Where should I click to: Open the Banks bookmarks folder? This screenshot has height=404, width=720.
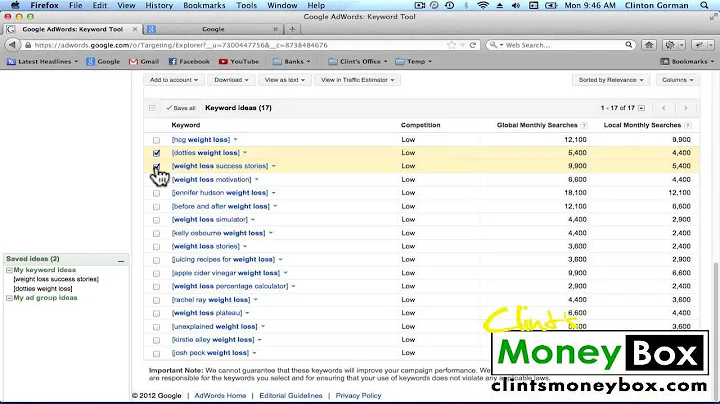point(291,61)
